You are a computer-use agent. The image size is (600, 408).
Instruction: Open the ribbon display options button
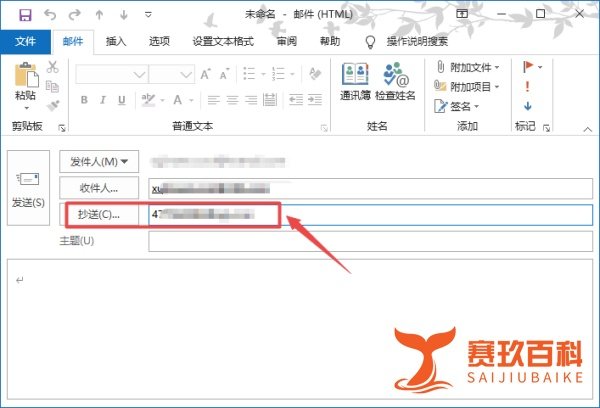462,14
